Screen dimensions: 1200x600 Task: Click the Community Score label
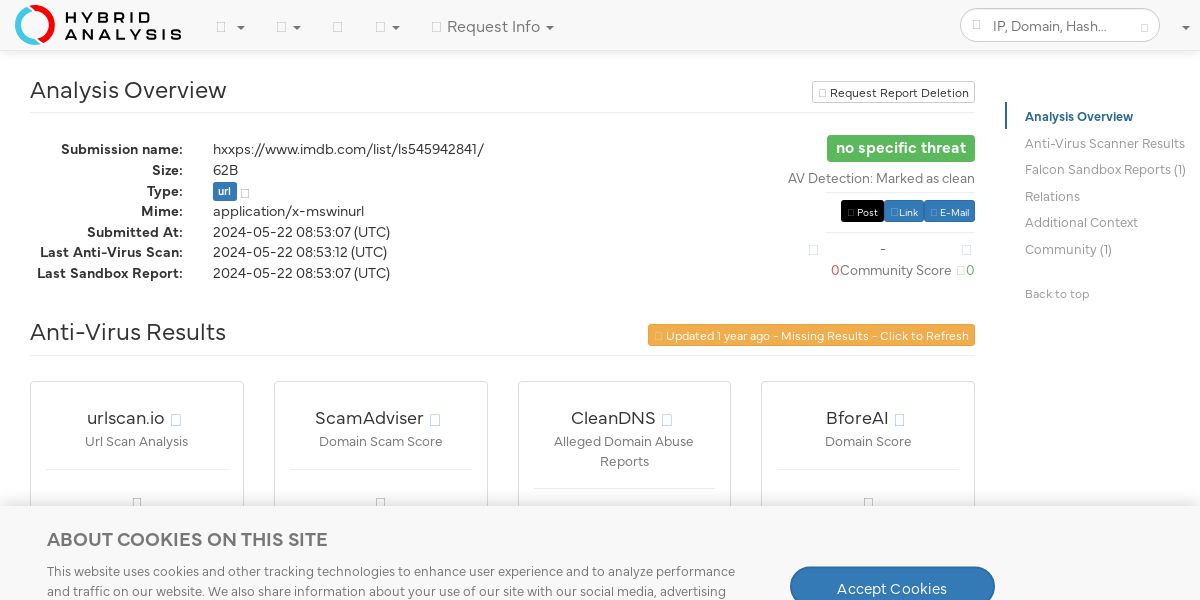(896, 271)
